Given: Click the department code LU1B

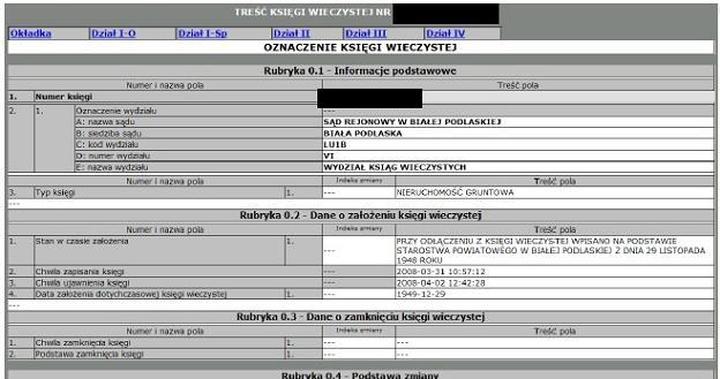Looking at the screenshot, I should [335, 145].
